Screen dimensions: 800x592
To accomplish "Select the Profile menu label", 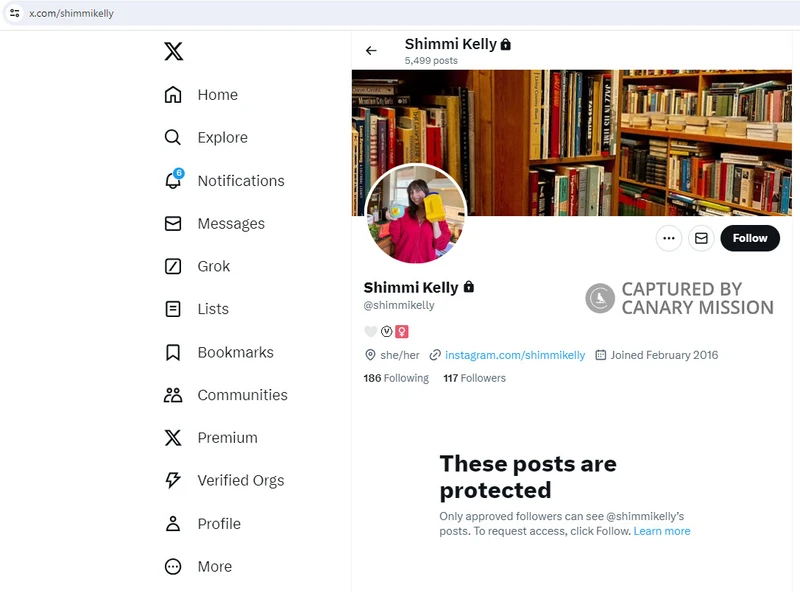I will click(219, 524).
